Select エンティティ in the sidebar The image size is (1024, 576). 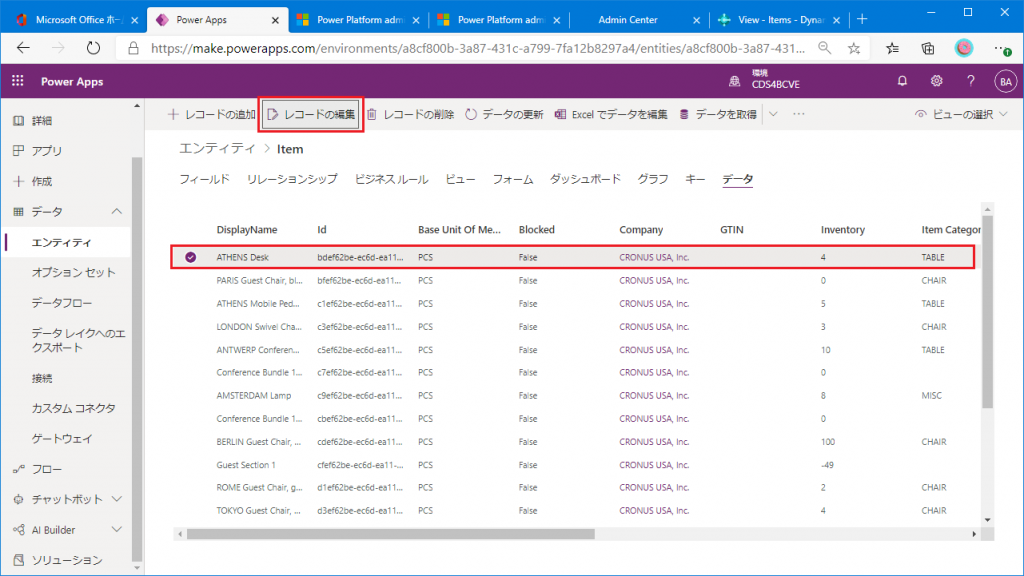click(x=65, y=242)
